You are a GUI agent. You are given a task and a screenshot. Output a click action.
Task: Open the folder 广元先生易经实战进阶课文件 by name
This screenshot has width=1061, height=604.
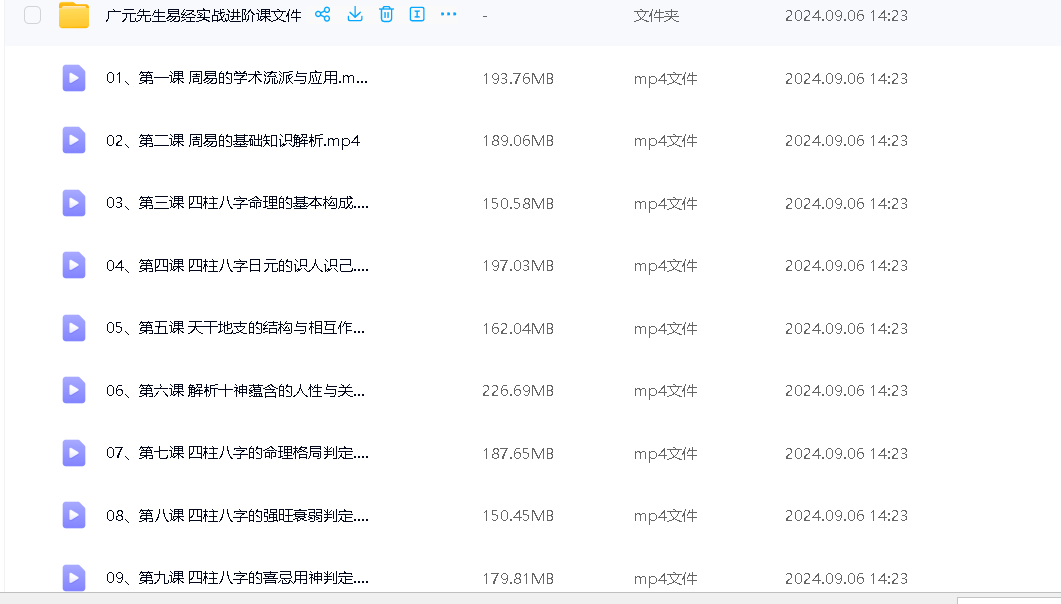coord(203,16)
